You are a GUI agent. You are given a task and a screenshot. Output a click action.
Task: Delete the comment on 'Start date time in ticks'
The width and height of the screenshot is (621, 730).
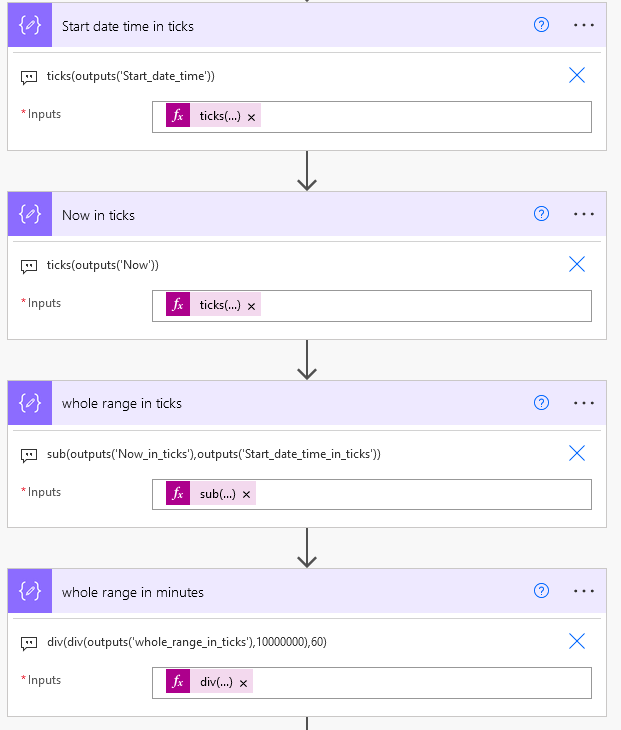point(577,75)
